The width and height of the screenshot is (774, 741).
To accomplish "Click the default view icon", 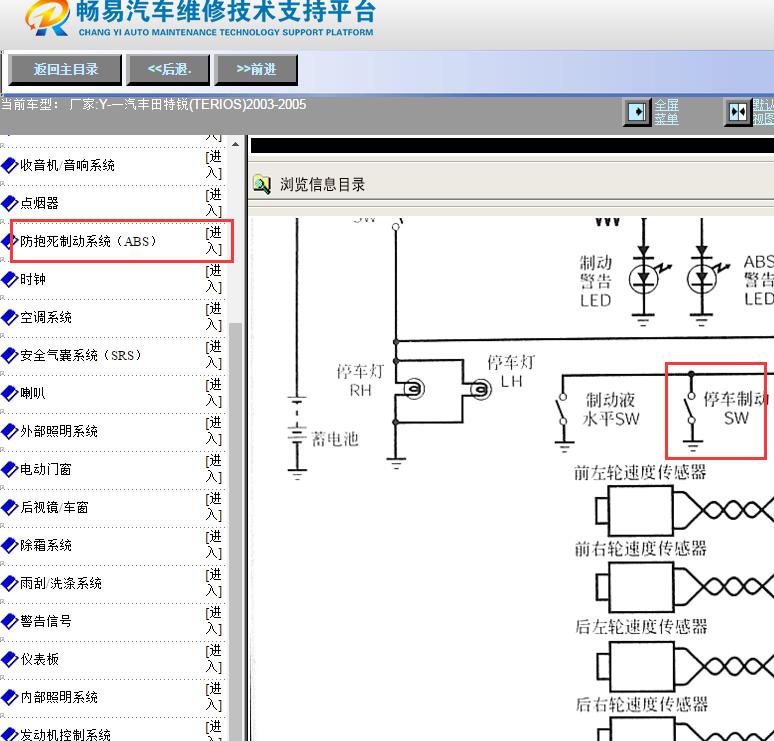I will point(738,112).
